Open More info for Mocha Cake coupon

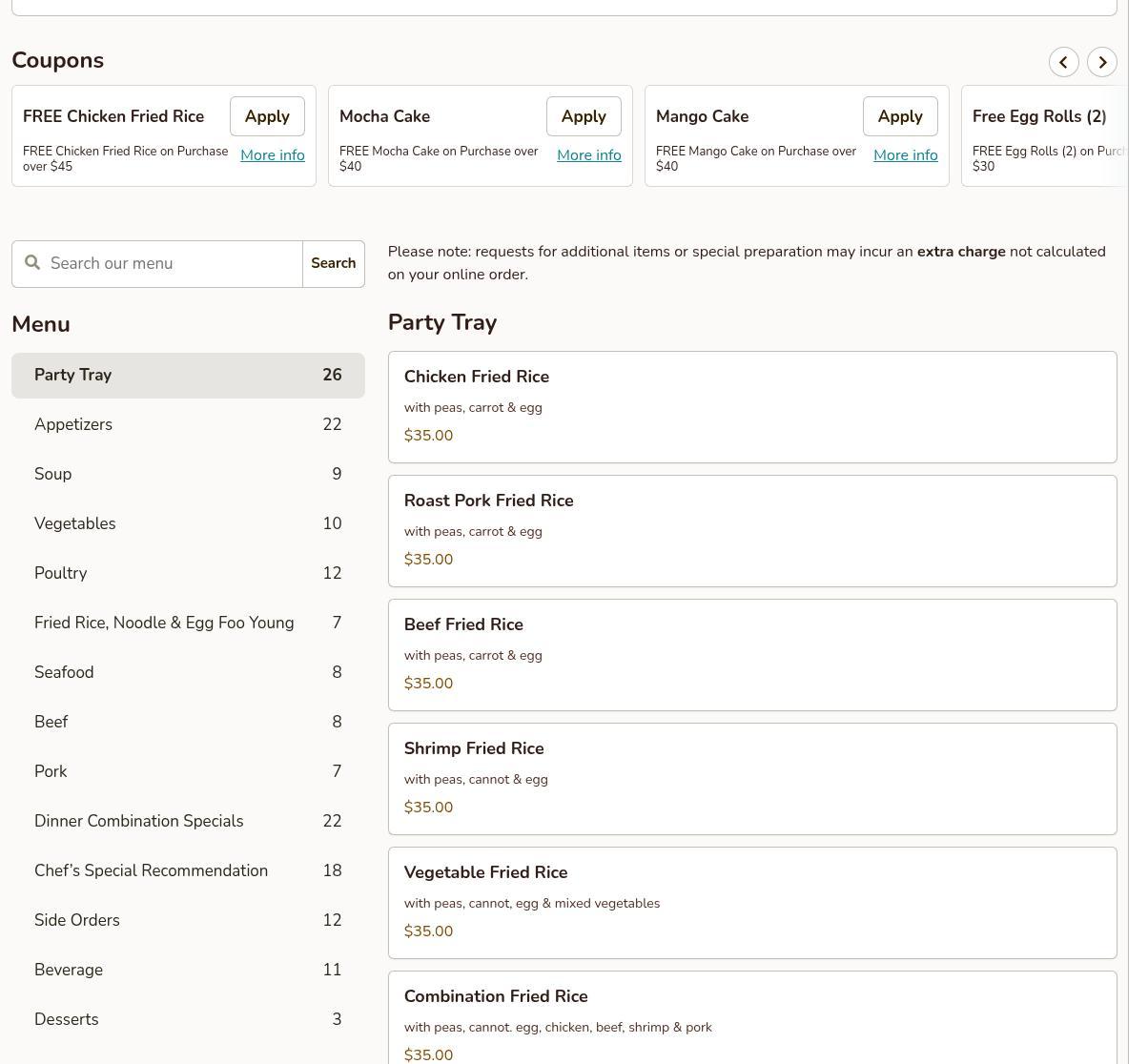(588, 155)
